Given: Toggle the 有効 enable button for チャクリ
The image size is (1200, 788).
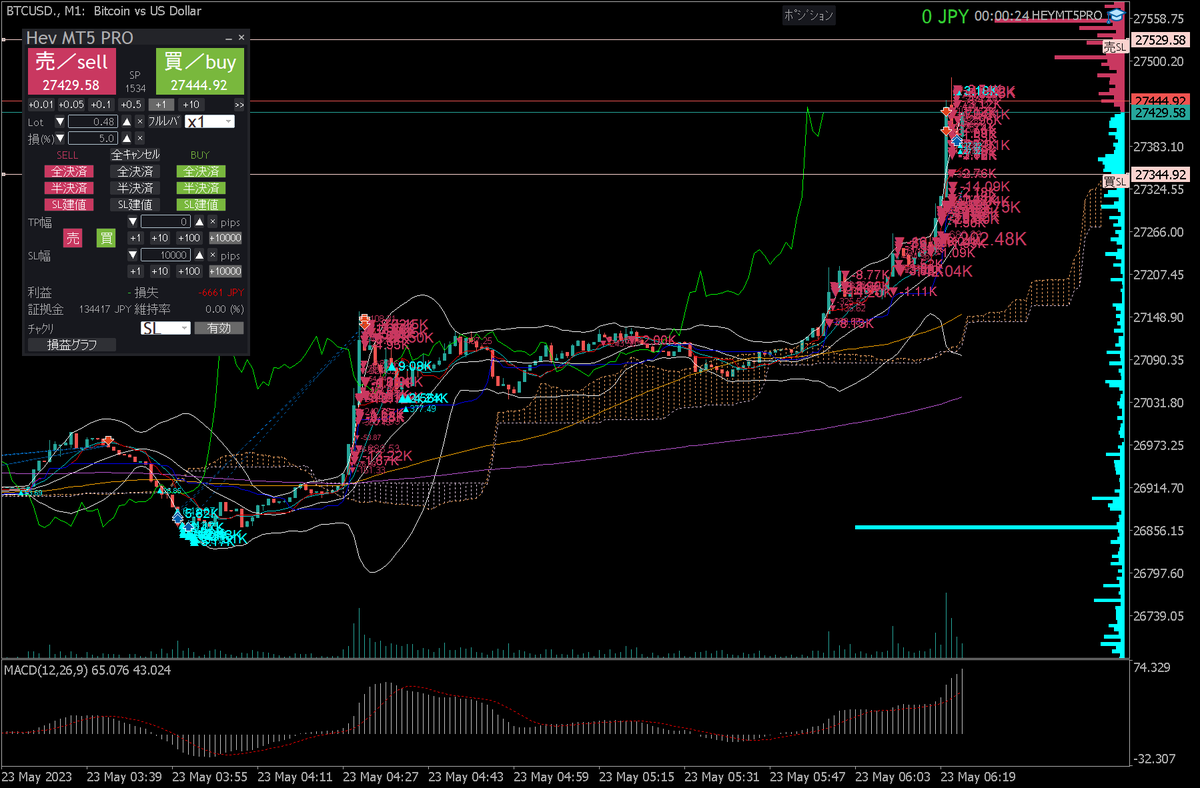Looking at the screenshot, I should (x=219, y=328).
